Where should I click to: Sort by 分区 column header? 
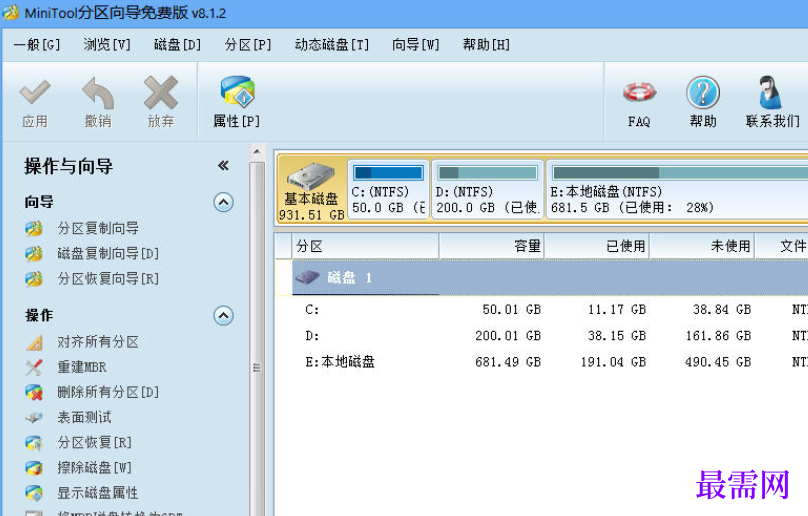tap(365, 246)
